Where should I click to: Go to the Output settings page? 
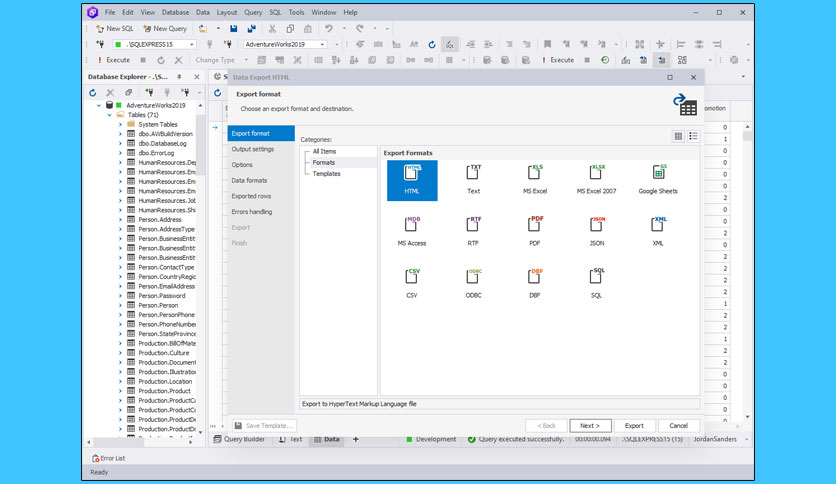[x=261, y=149]
